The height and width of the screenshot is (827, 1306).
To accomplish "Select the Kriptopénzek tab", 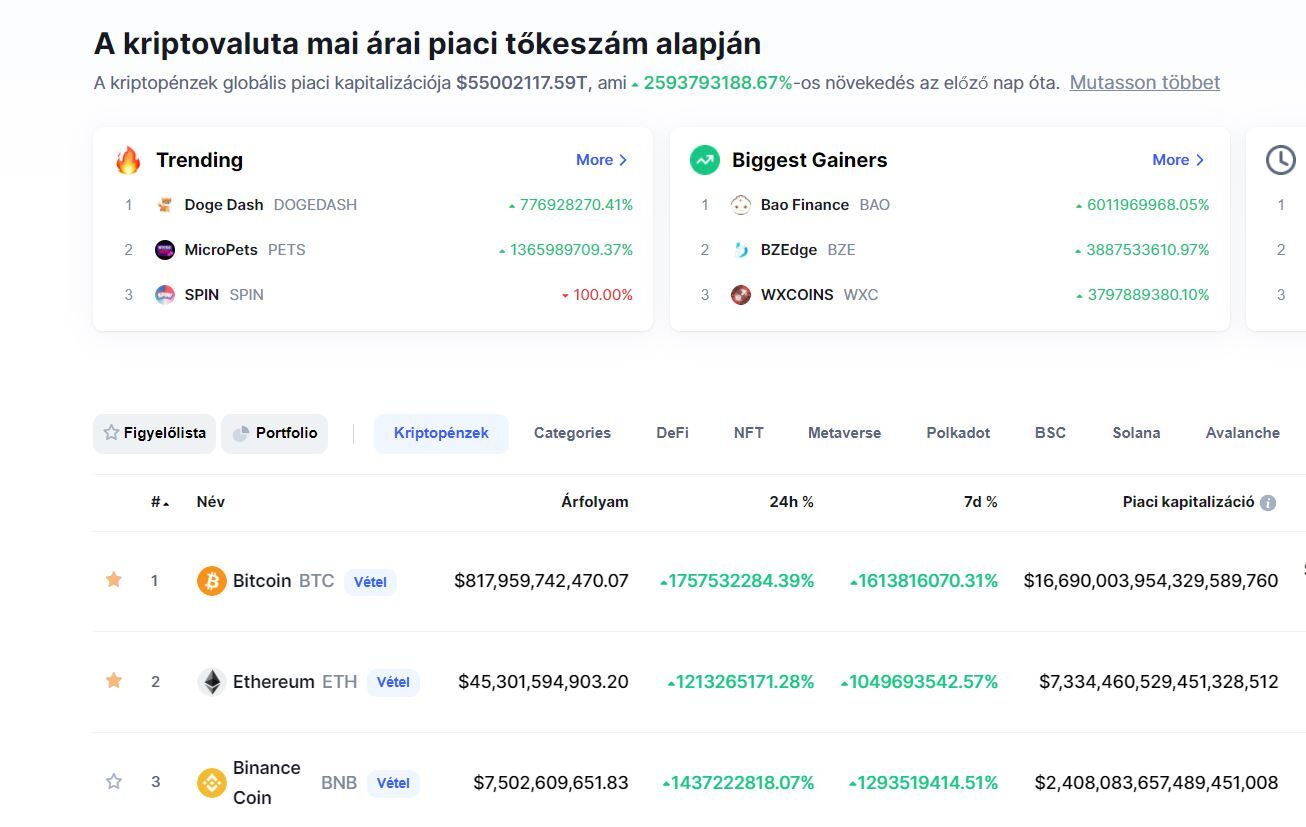I will (x=441, y=433).
